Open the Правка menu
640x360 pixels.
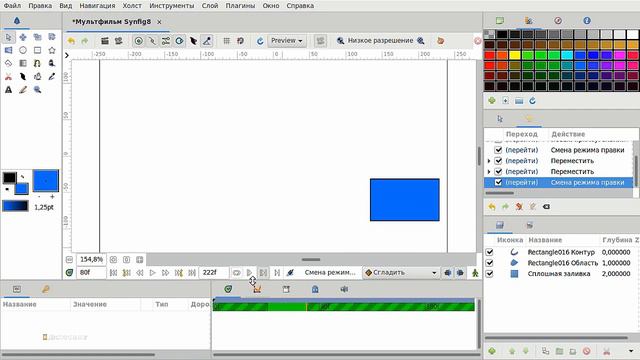click(x=40, y=6)
